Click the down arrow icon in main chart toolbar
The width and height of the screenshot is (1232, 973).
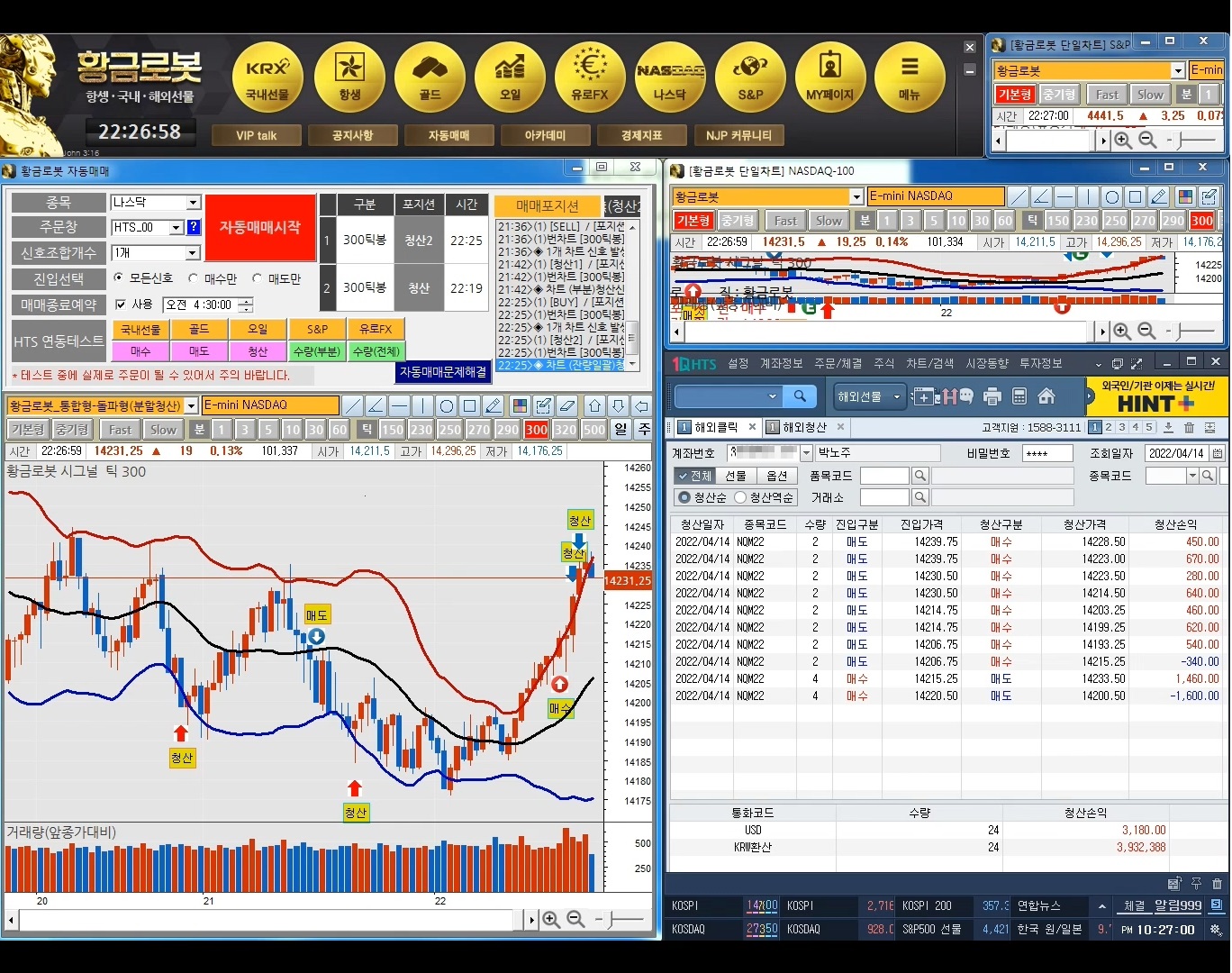(618, 405)
